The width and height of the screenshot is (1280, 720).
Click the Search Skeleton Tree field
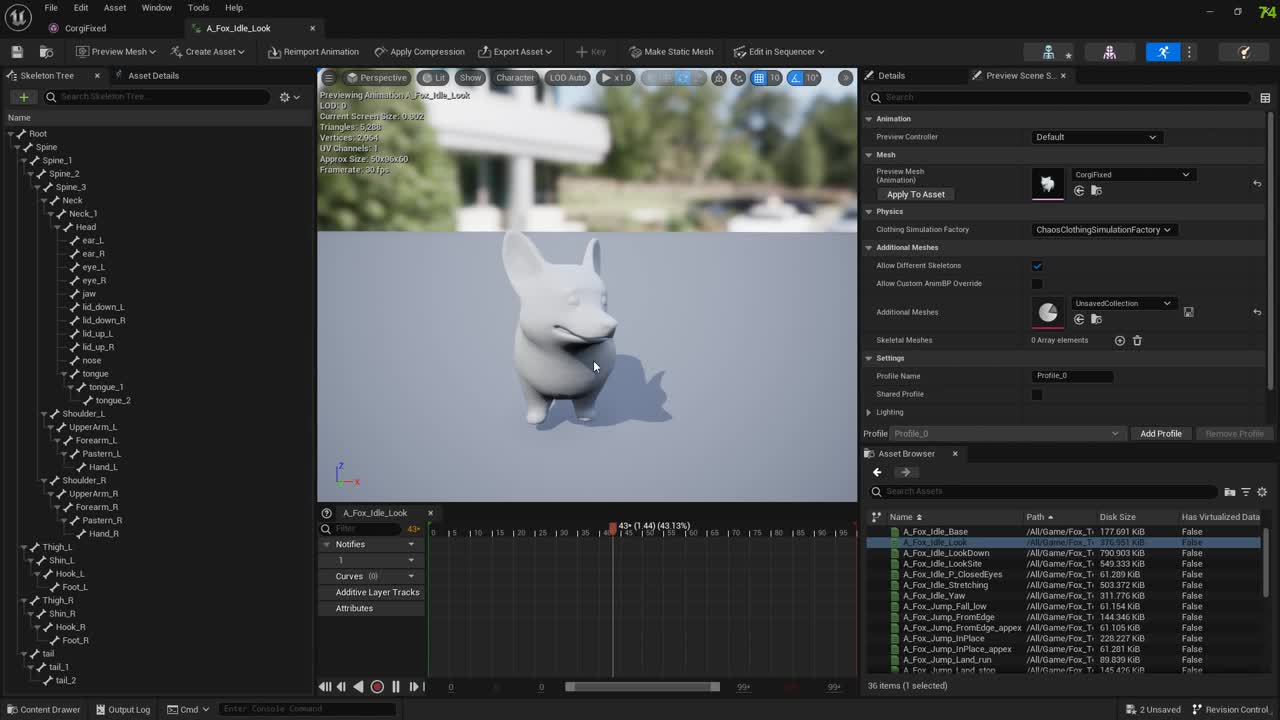click(x=157, y=97)
